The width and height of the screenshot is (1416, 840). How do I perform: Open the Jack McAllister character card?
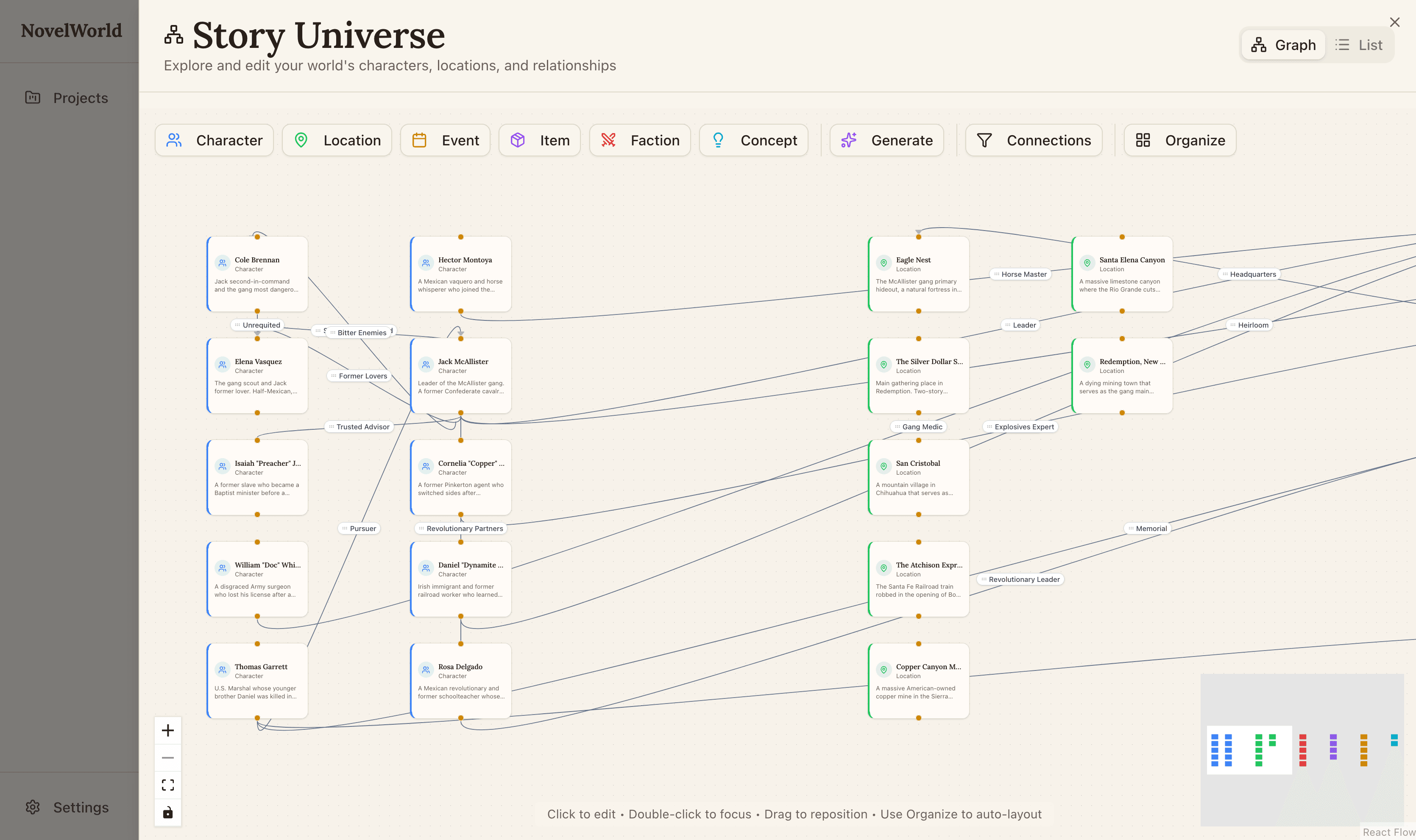461,375
